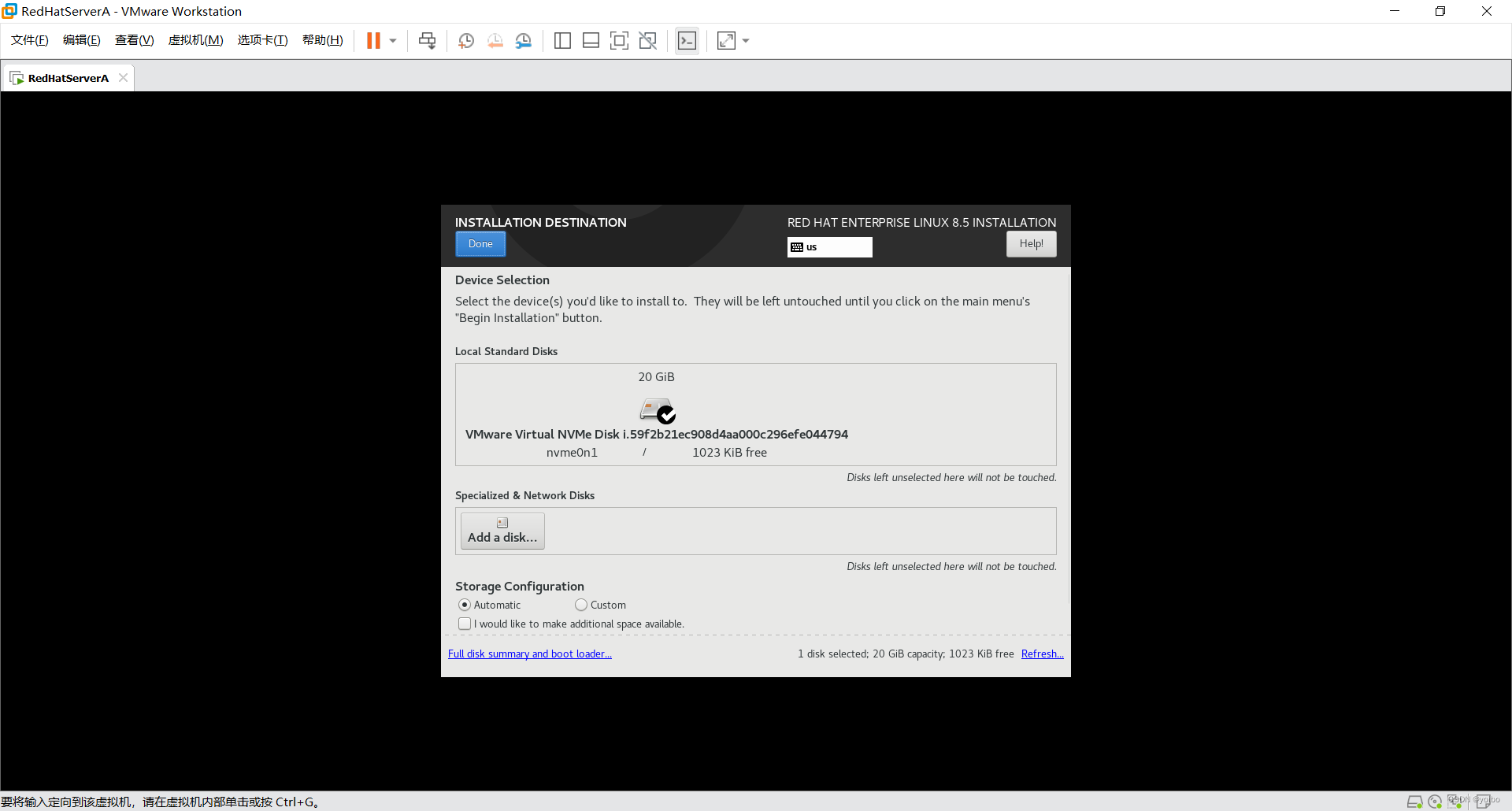
Task: Click the Done button
Action: coord(480,244)
